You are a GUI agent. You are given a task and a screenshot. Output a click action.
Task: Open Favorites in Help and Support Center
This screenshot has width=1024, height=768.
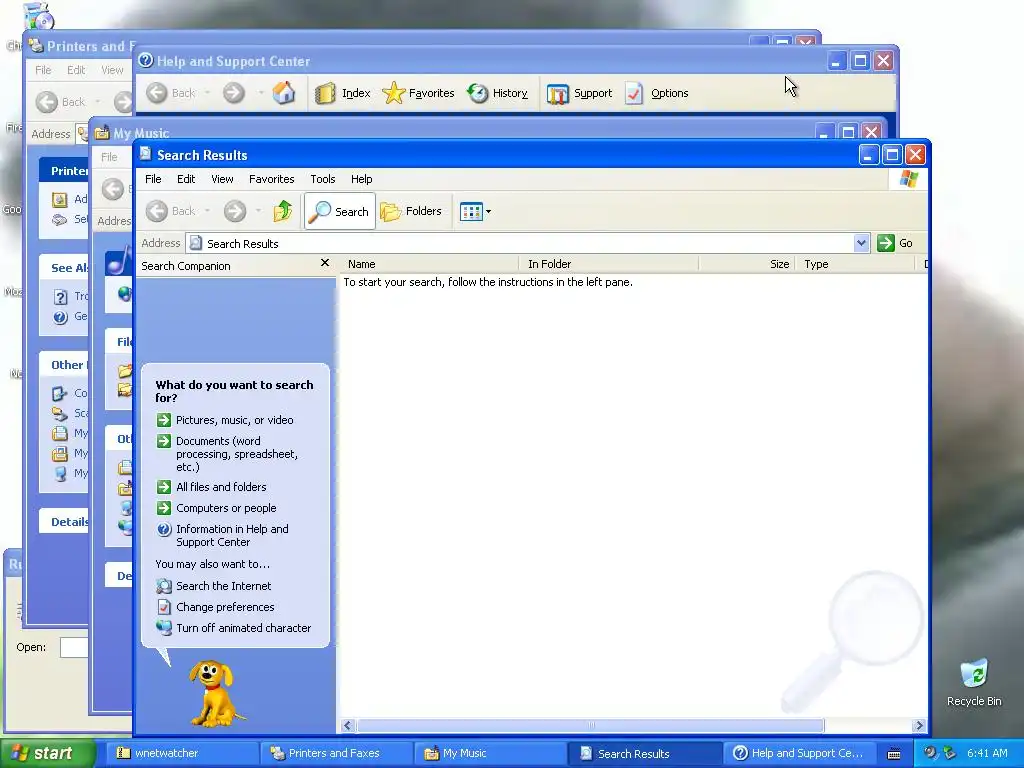coord(418,93)
